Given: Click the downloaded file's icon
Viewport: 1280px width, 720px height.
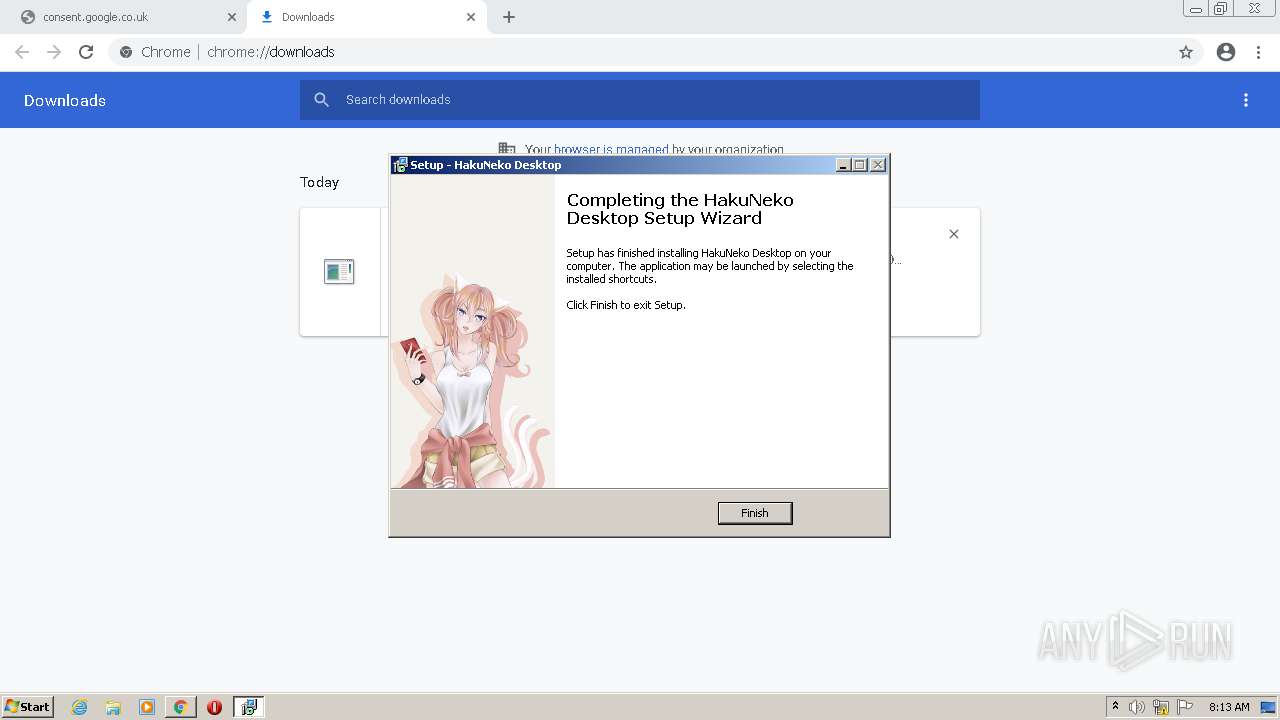Looking at the screenshot, I should [x=339, y=271].
